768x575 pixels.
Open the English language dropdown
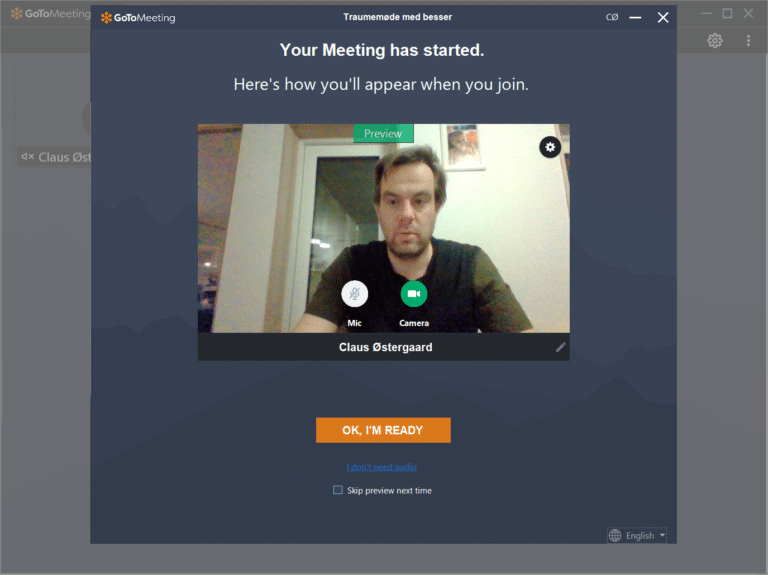point(637,535)
